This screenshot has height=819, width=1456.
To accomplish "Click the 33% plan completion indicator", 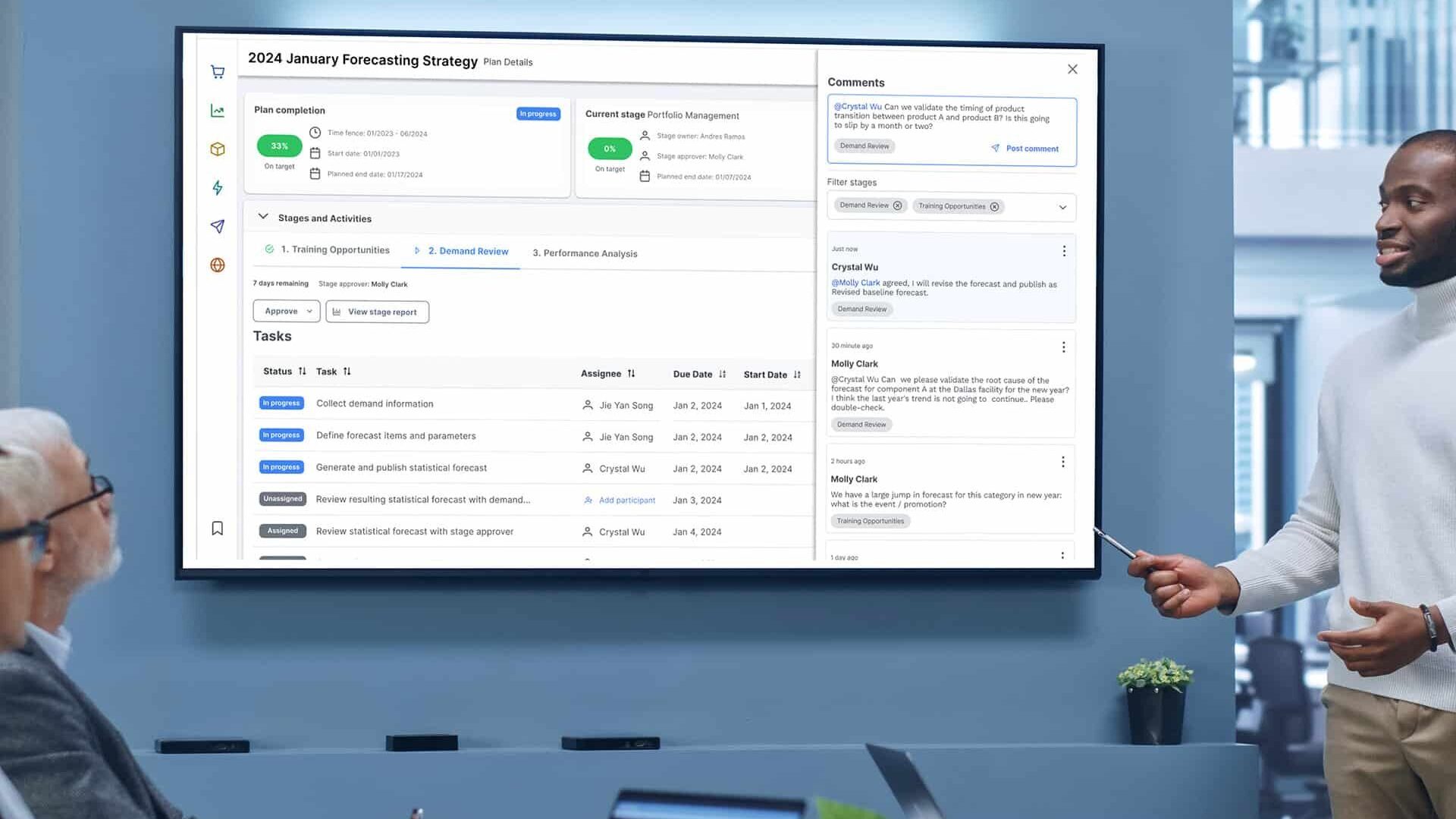I will coord(279,146).
